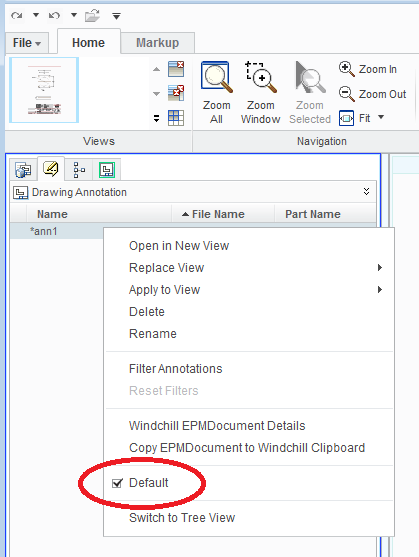Open the annotations panel tab icon
The width and height of the screenshot is (419, 557).
point(51,169)
